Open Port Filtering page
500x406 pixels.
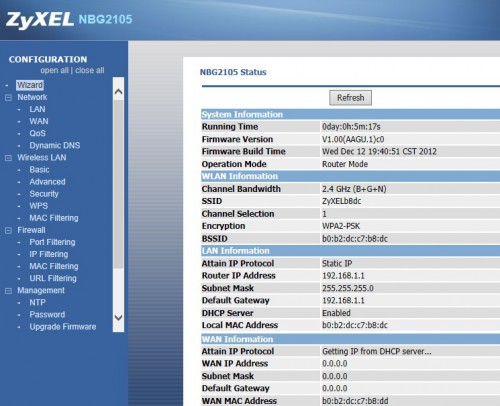coord(52,242)
